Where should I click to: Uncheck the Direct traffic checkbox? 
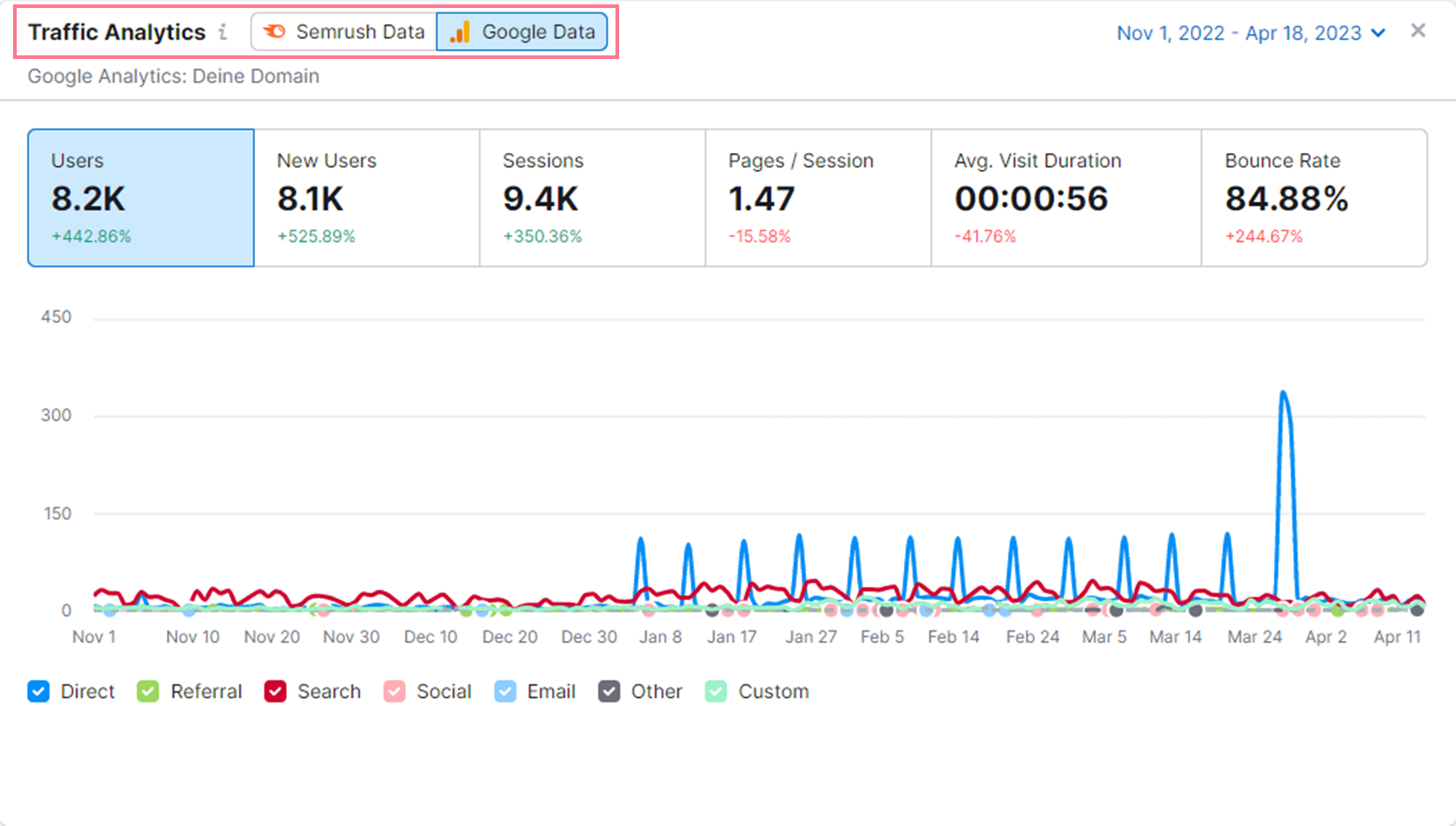[x=39, y=691]
